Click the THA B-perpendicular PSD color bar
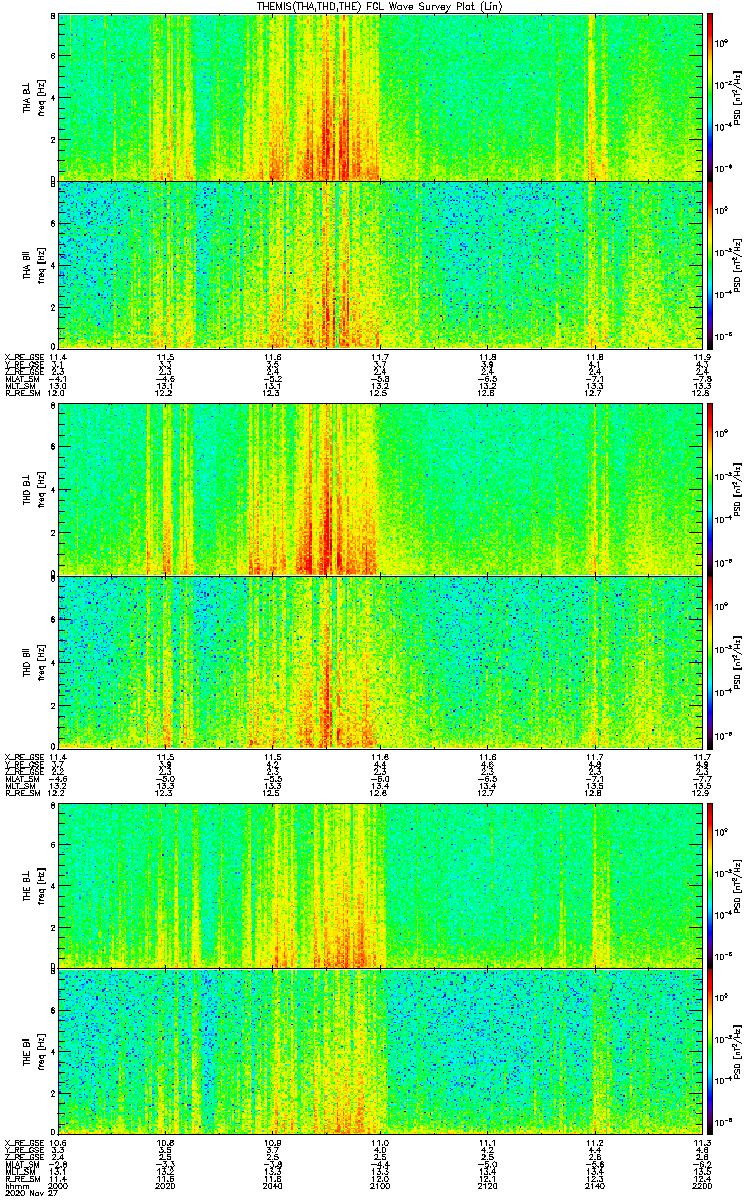This screenshot has width=750, height=1200. [711, 97]
